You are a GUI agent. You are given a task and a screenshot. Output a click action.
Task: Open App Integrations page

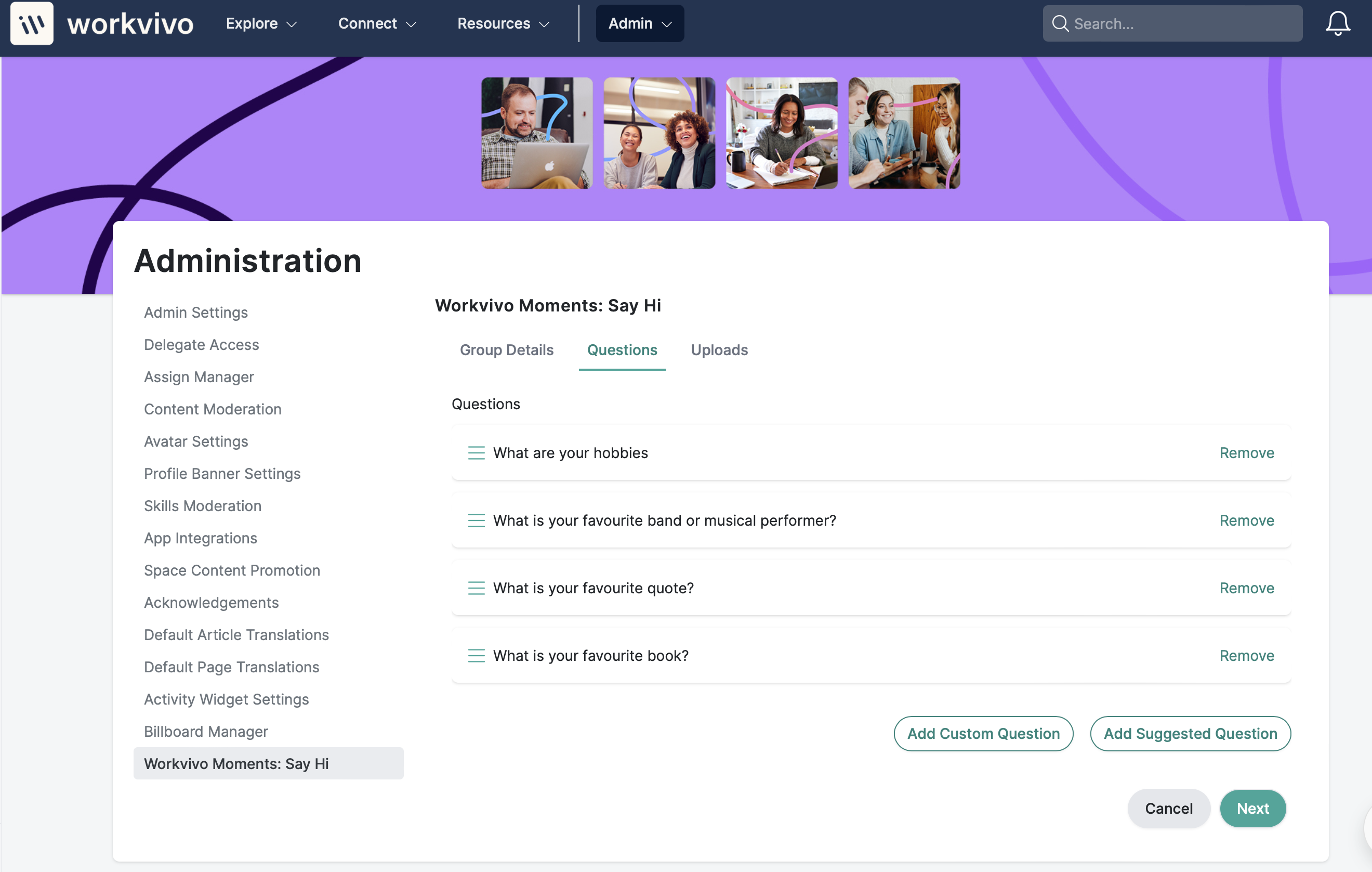point(201,538)
